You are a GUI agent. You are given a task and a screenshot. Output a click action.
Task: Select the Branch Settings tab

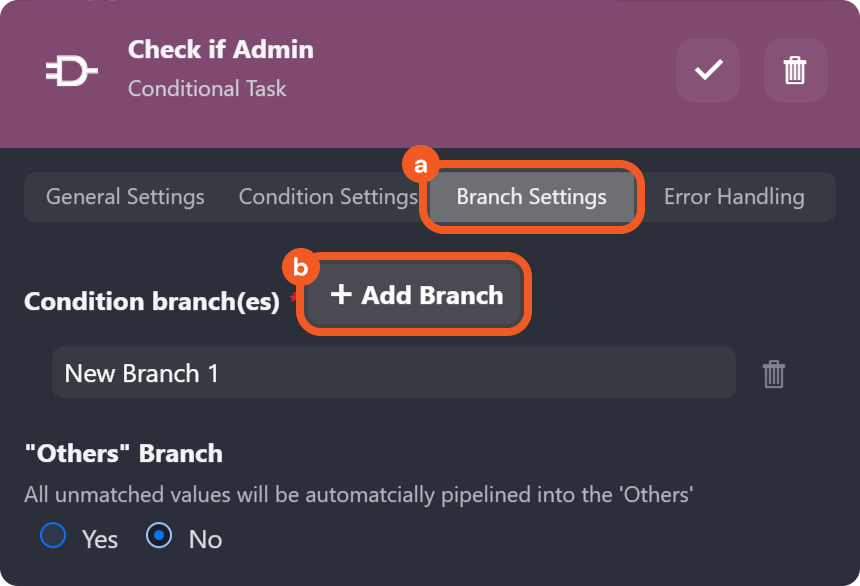point(531,197)
